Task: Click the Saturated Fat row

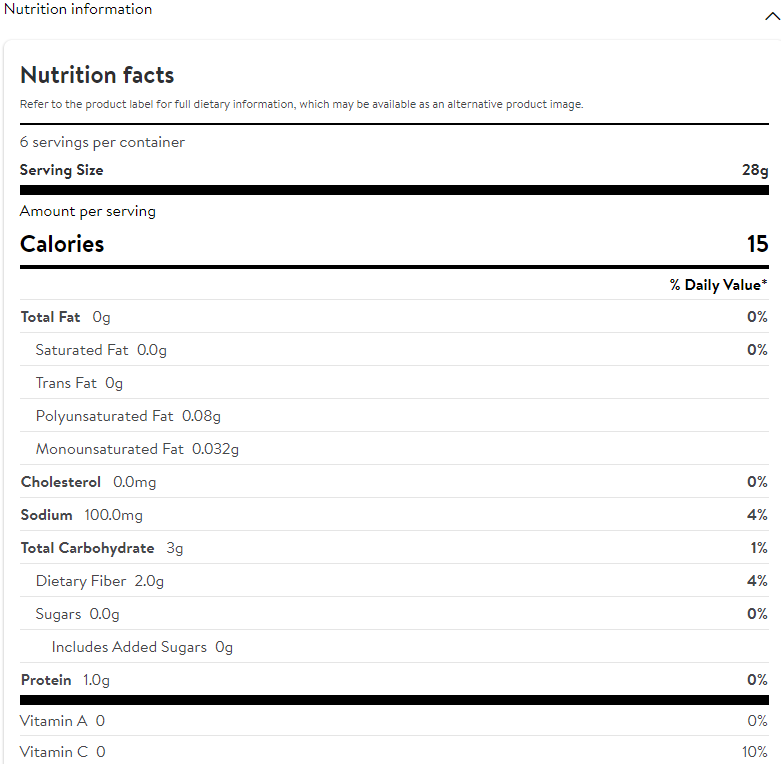Action: 101,350
